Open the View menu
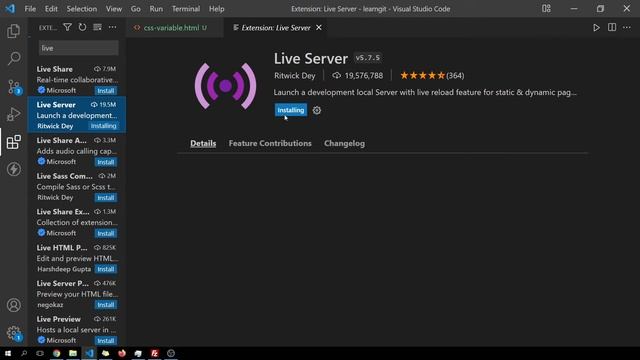Image resolution: width=640 pixels, height=360 pixels. 114,9
